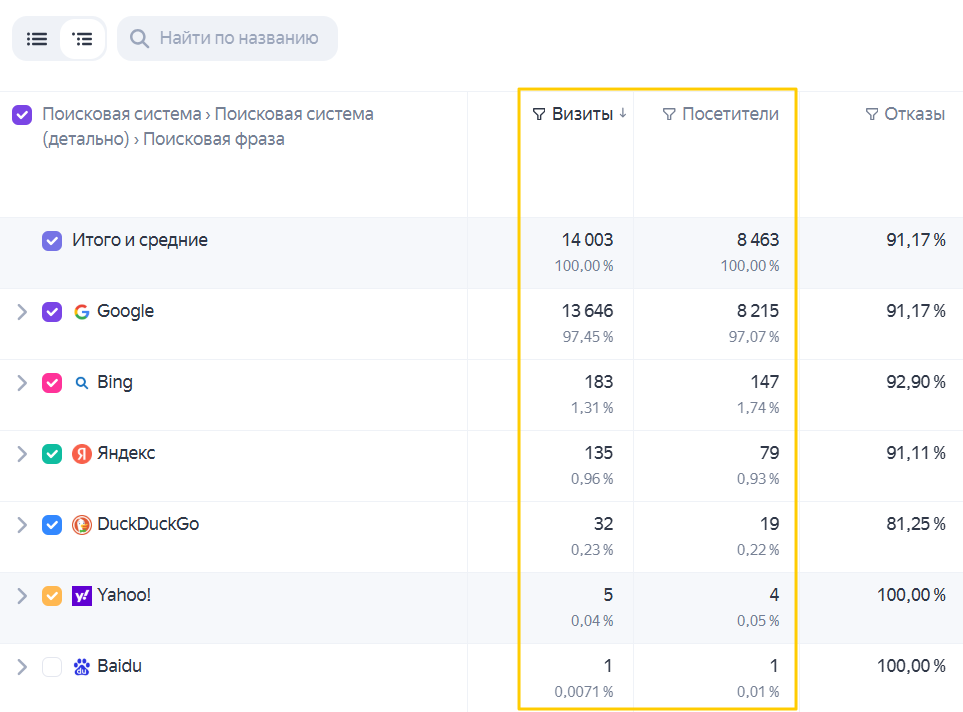Focus the Найти по названию search field
963x712 pixels.
tap(227, 39)
